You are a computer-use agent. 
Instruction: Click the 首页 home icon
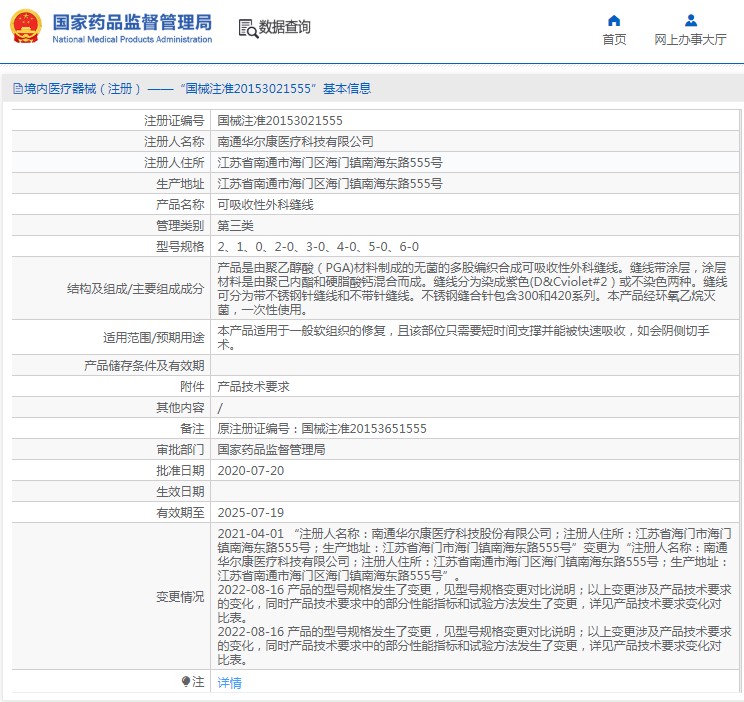(614, 20)
